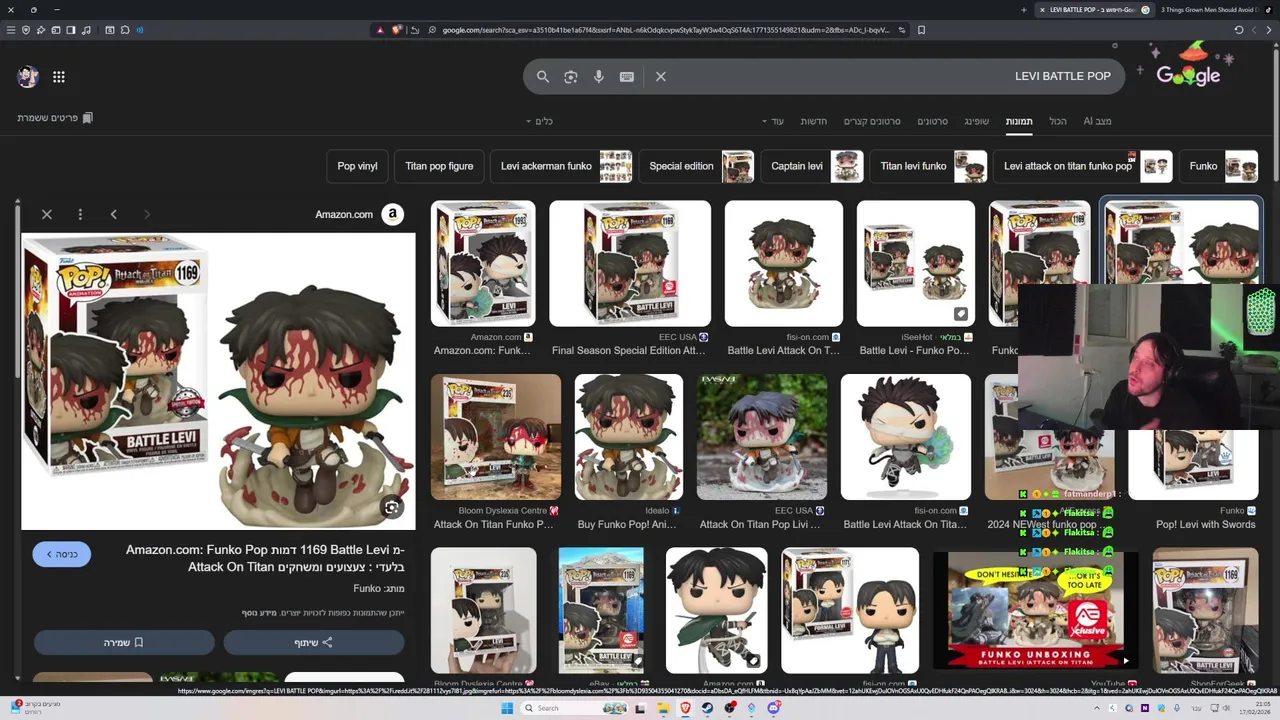Switch to the סרטונים videos tab
Image resolution: width=1280 pixels, height=720 pixels.
(x=932, y=121)
